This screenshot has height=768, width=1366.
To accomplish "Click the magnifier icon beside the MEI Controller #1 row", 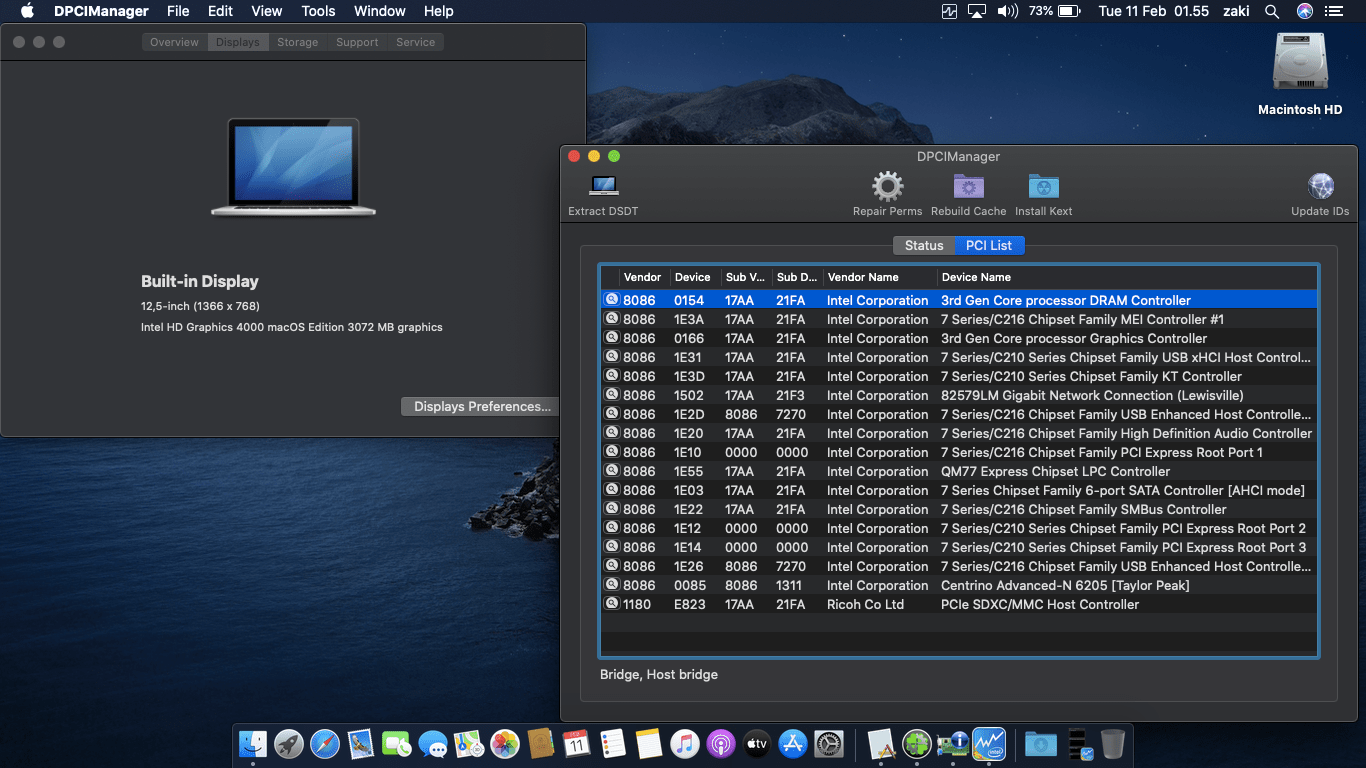I will tap(611, 319).
